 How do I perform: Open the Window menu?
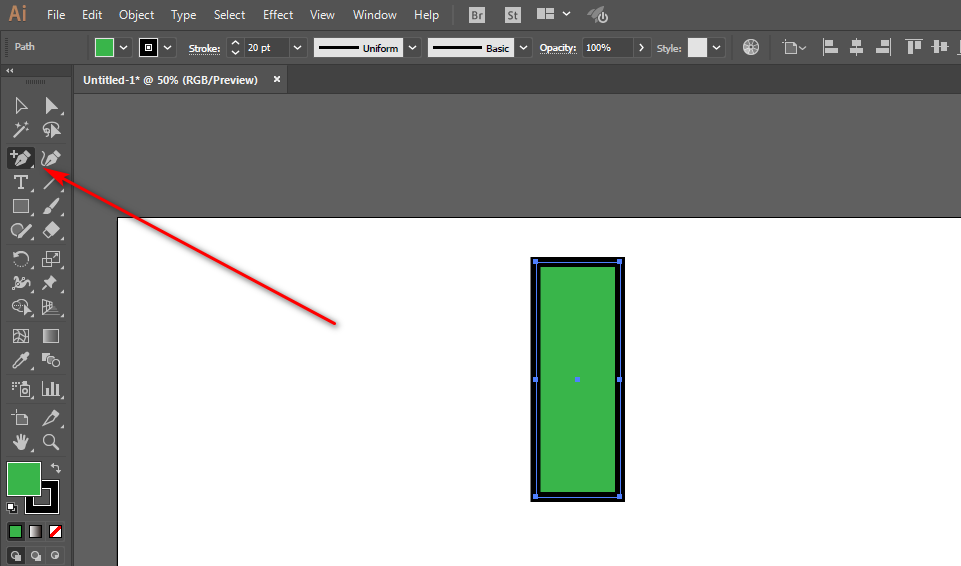pyautogui.click(x=374, y=15)
